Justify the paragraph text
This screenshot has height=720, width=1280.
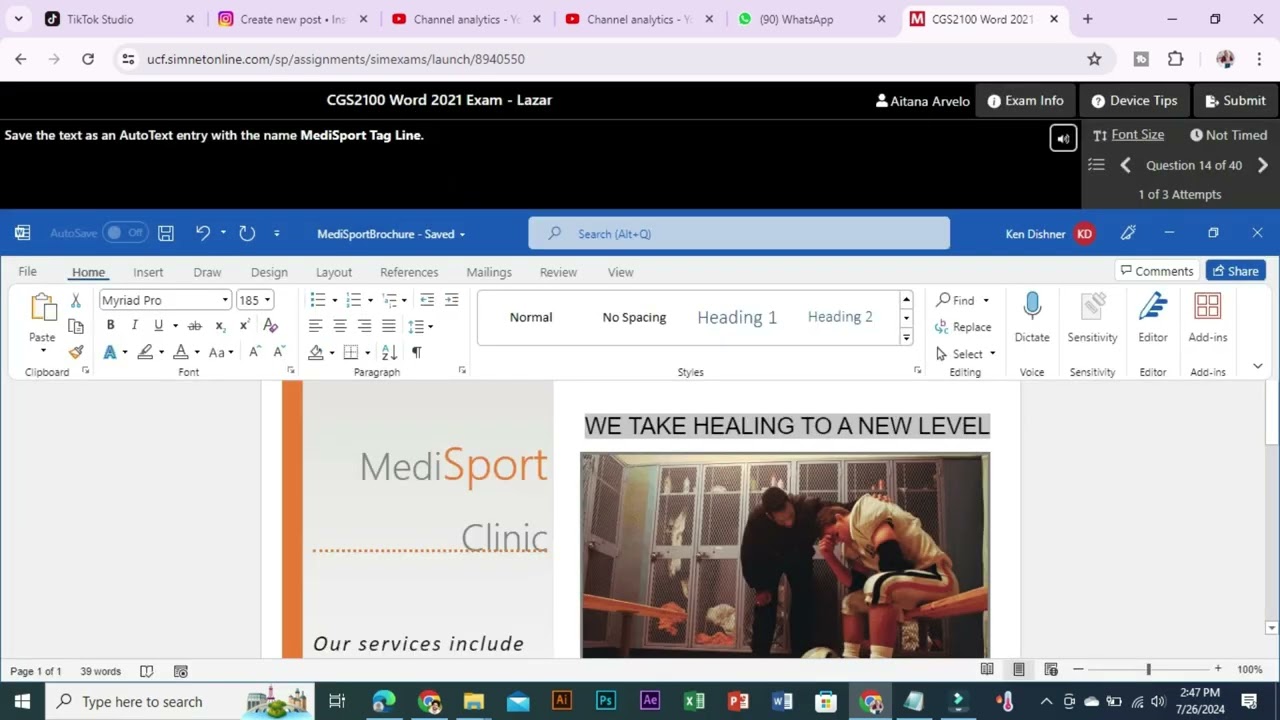(389, 326)
